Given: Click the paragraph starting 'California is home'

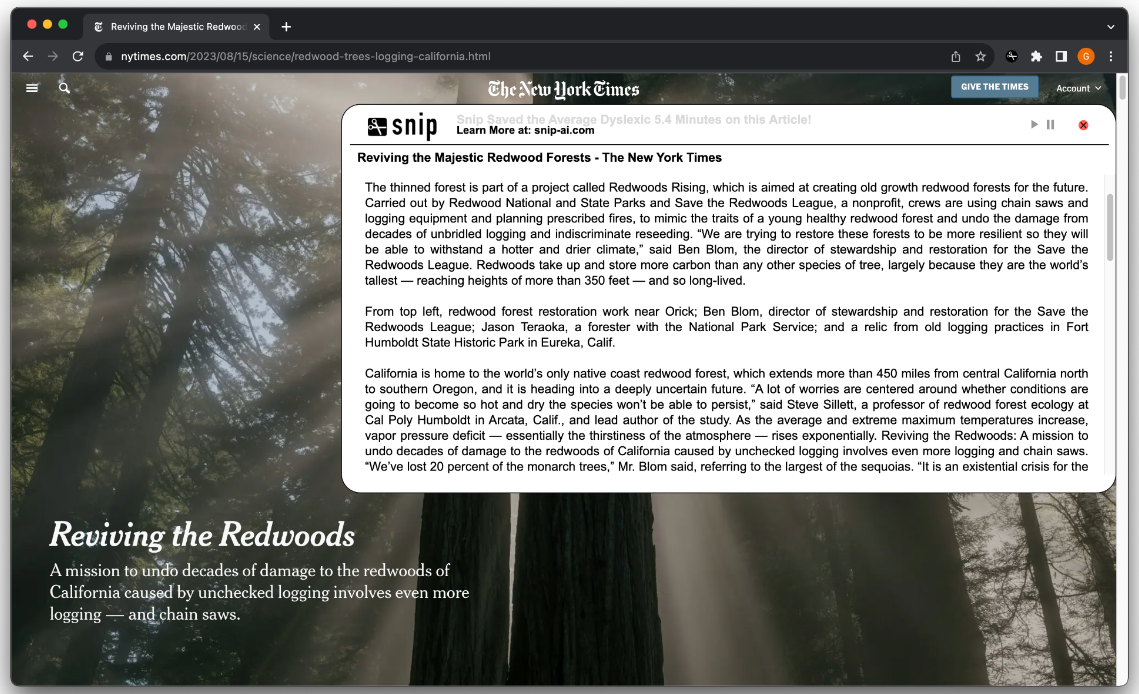Looking at the screenshot, I should [x=726, y=420].
